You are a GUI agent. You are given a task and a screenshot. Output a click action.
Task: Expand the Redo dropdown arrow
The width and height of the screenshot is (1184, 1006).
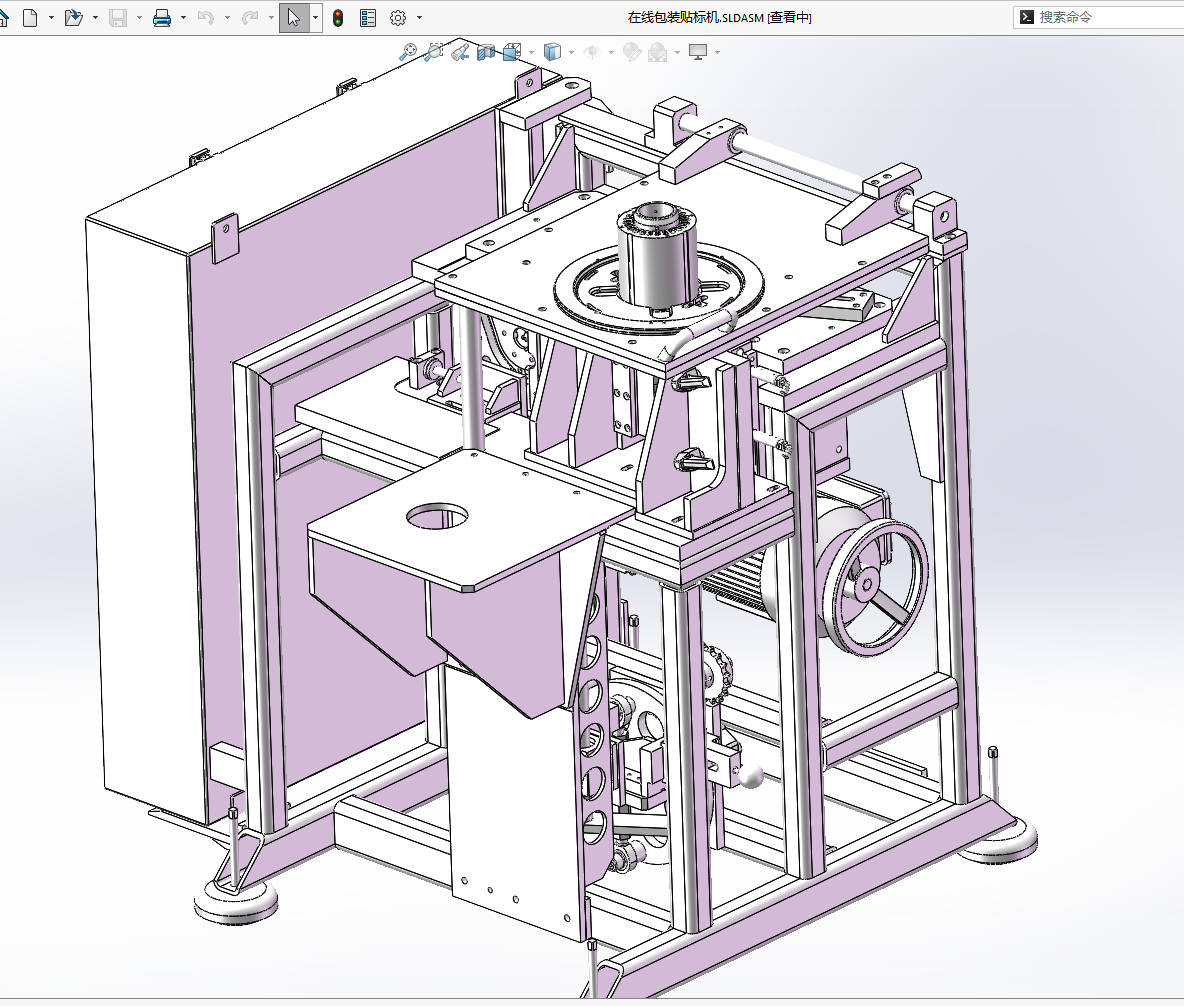tap(271, 17)
